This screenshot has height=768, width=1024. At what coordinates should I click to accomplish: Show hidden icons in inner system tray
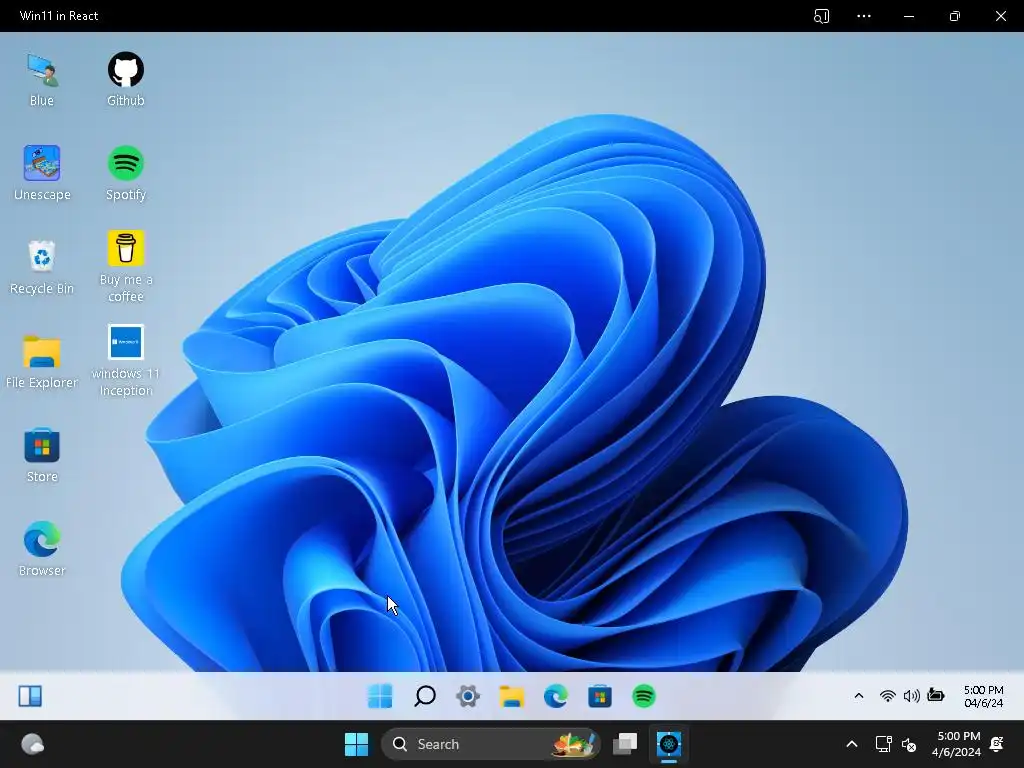(859, 696)
